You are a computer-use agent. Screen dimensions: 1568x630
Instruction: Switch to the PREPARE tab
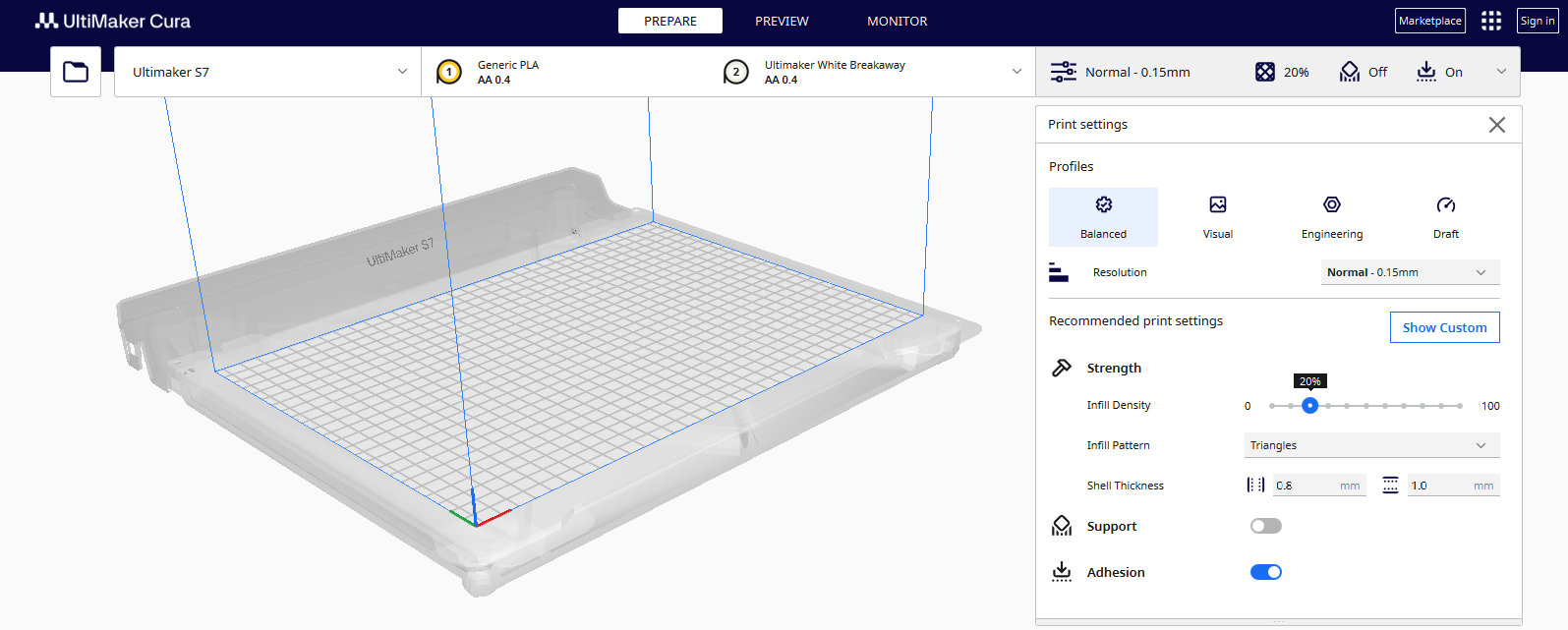(x=670, y=21)
